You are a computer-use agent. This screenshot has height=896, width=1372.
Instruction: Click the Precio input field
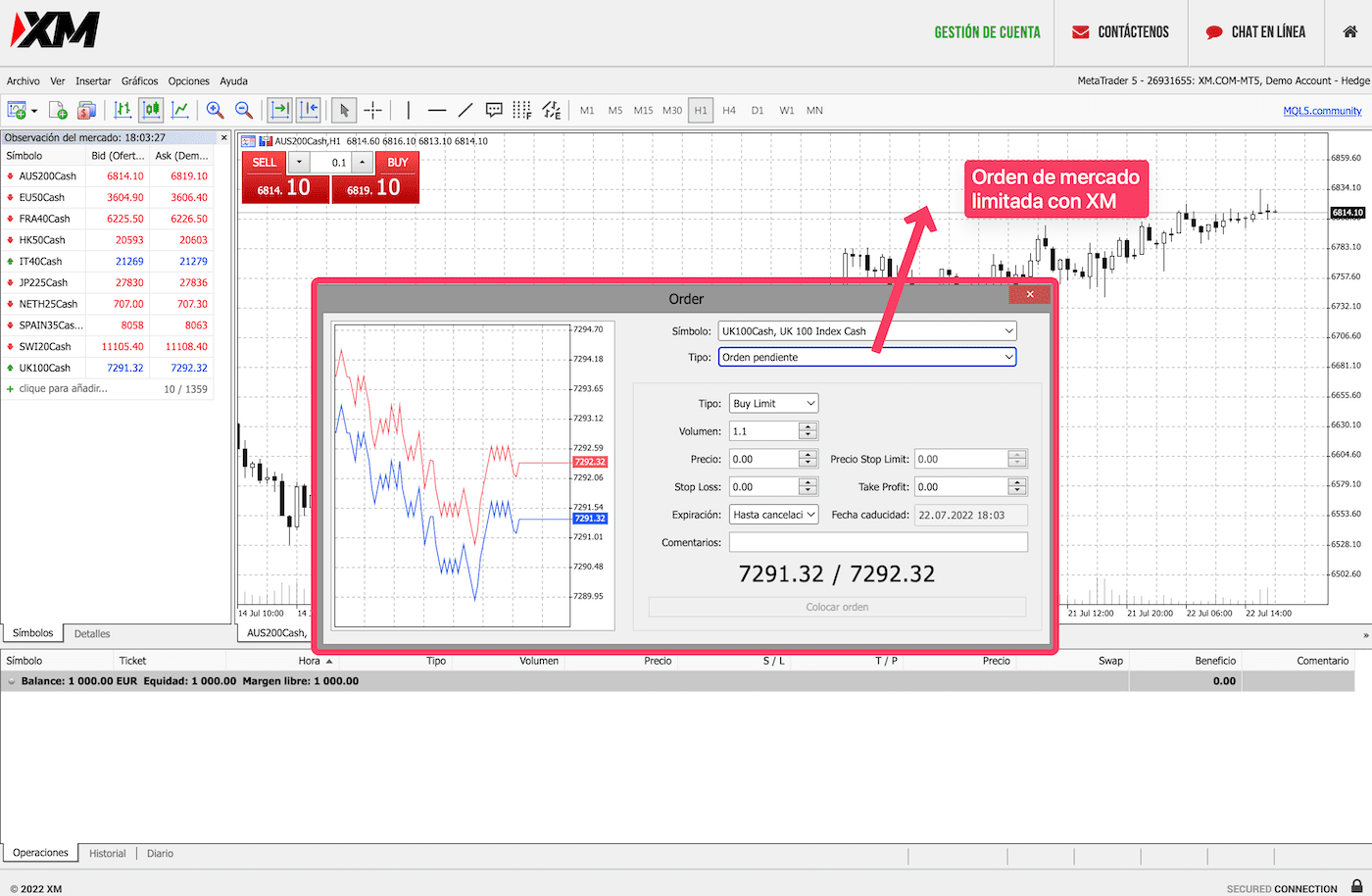(x=764, y=459)
